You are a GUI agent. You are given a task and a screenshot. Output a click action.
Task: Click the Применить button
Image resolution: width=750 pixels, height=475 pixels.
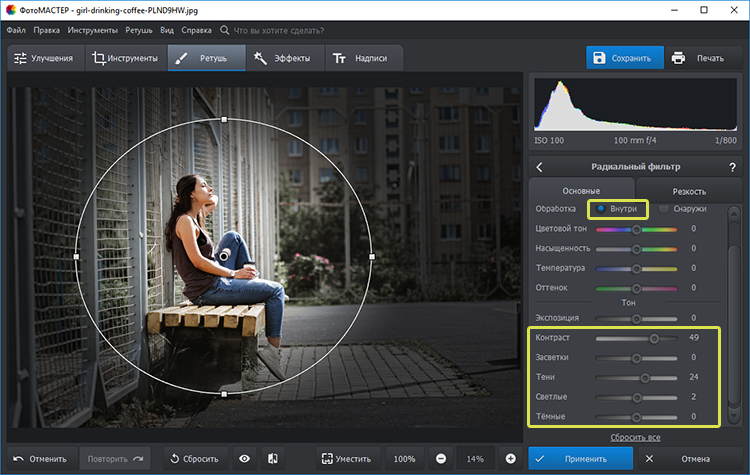[x=580, y=459]
